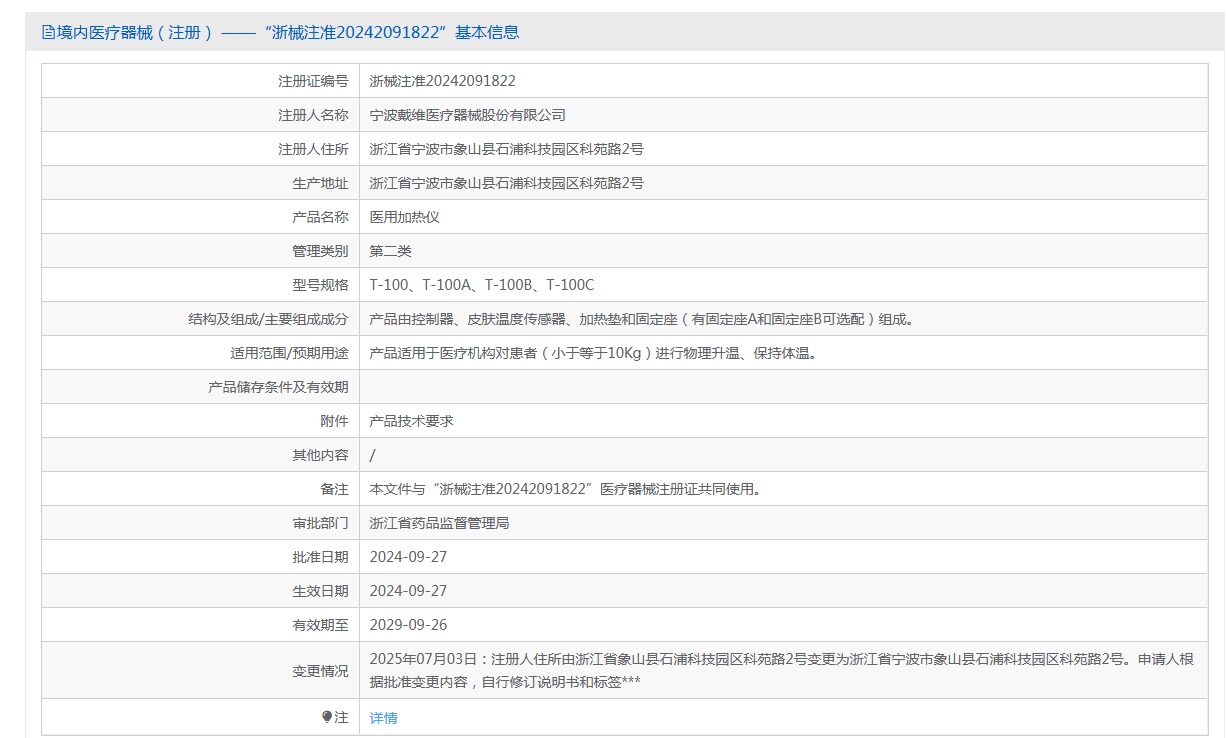
Task: Click the page title 境内医疗器械（注册）基本信息
Action: click(x=288, y=32)
